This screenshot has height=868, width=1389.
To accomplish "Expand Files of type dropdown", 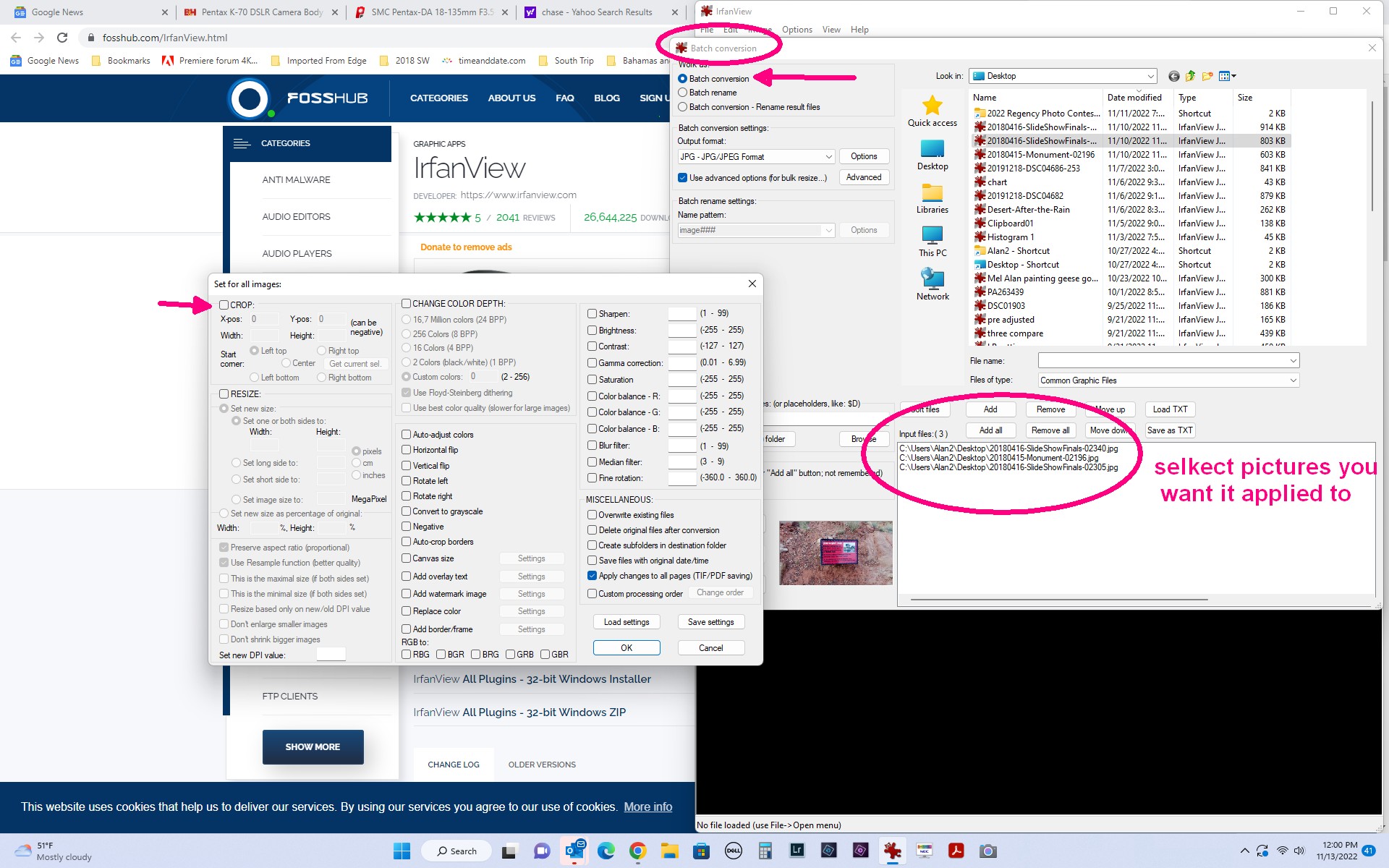I will [1293, 380].
